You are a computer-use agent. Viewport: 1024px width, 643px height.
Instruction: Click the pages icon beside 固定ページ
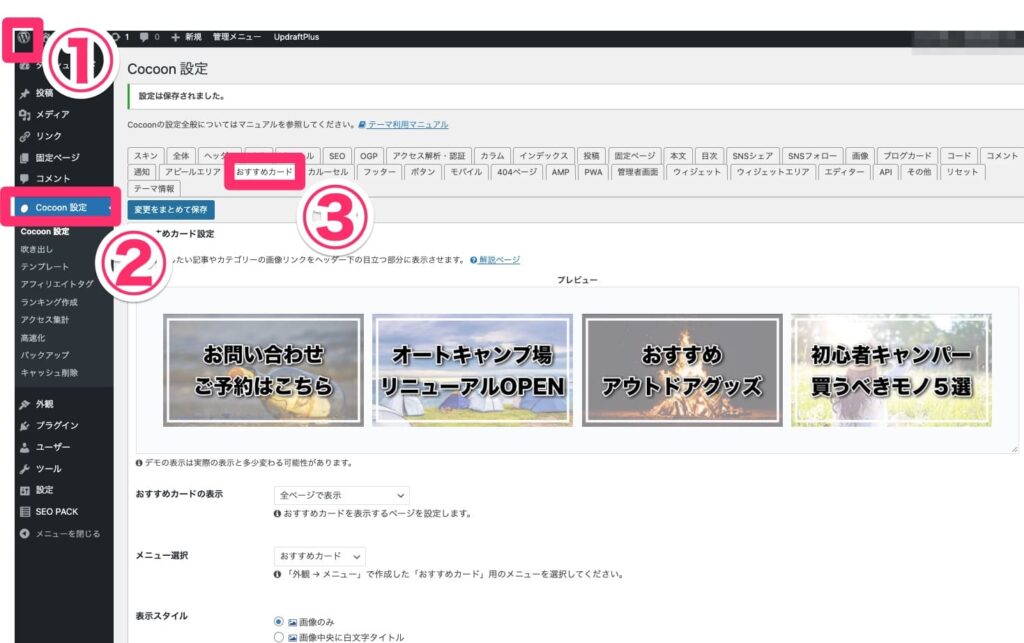25,157
